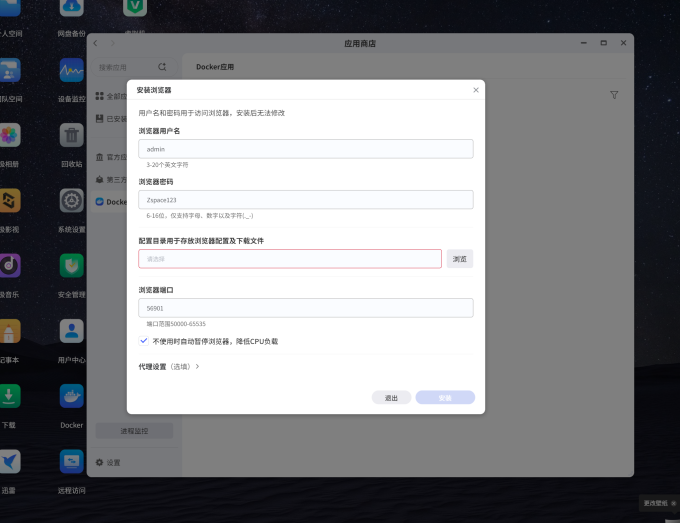Select 官方应用 in the sidebar

[x=111, y=157]
